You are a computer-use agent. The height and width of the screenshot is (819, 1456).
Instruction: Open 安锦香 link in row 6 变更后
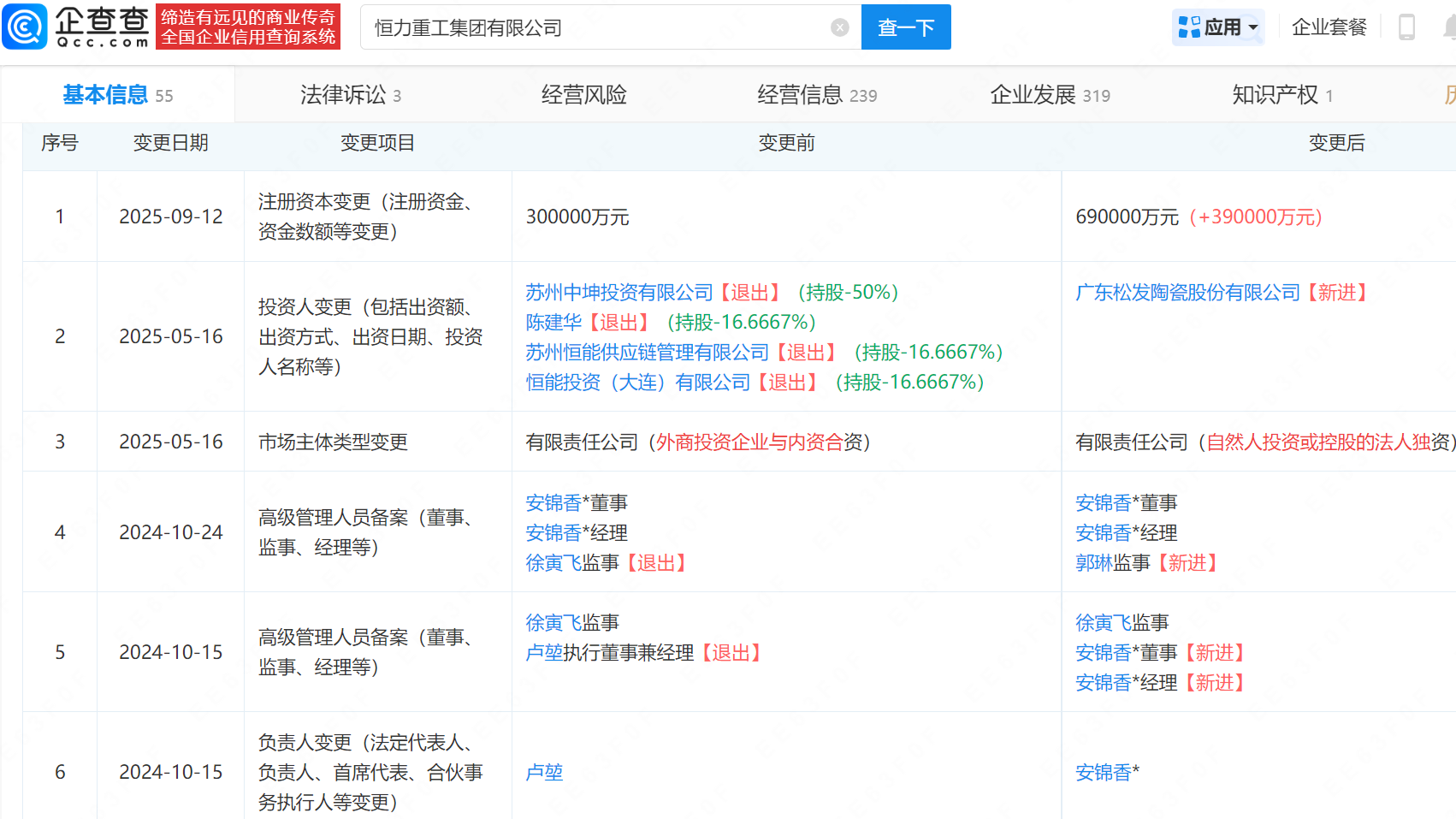click(x=1104, y=773)
